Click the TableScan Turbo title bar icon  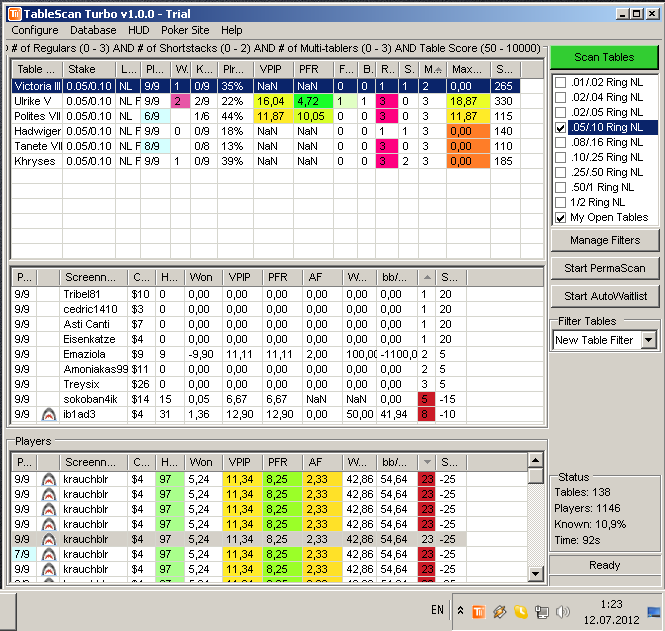pyautogui.click(x=14, y=14)
